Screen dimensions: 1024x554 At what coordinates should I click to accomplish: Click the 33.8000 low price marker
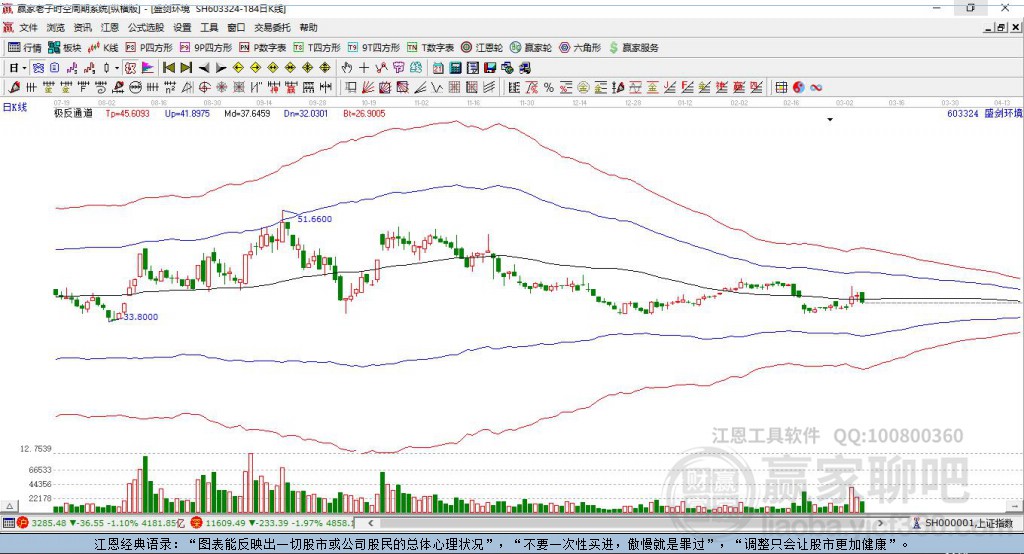[140, 316]
